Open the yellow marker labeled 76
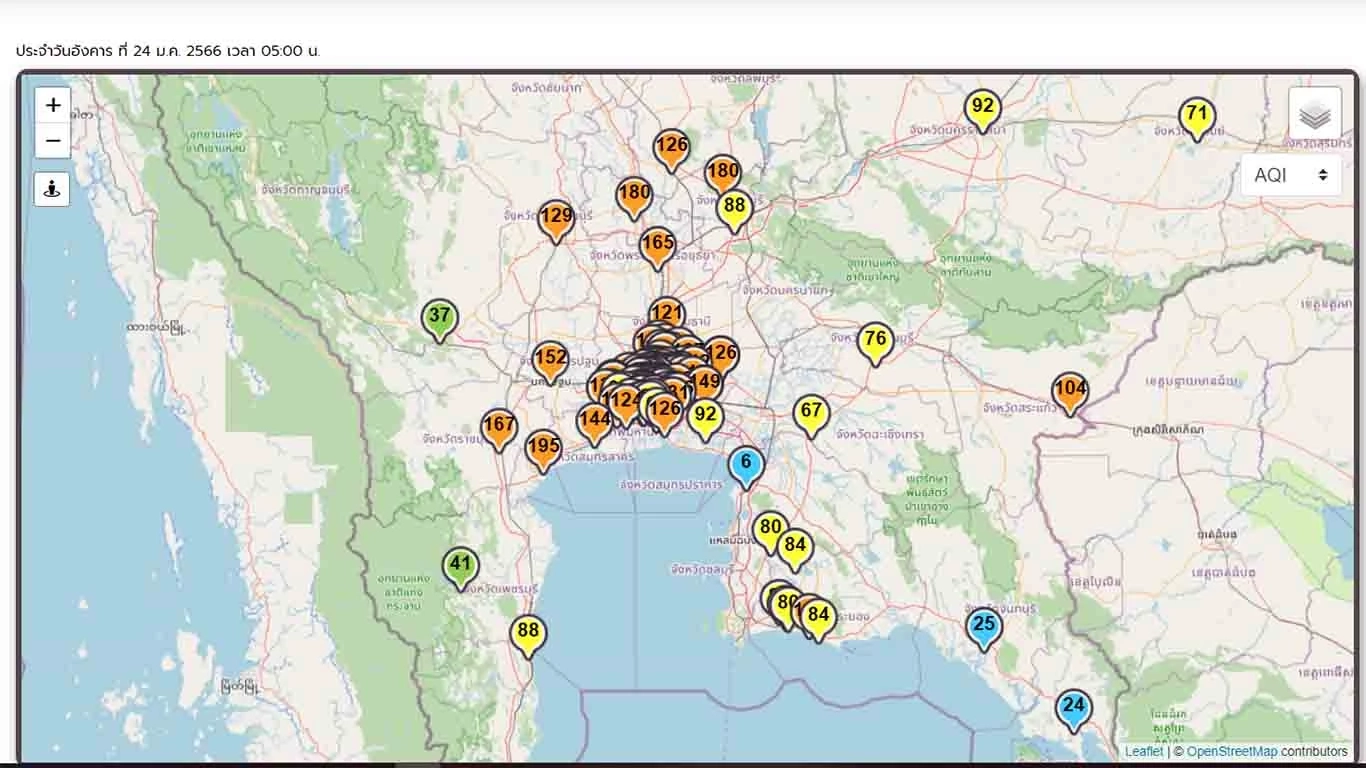Screen dimensions: 1366x768 (875, 342)
